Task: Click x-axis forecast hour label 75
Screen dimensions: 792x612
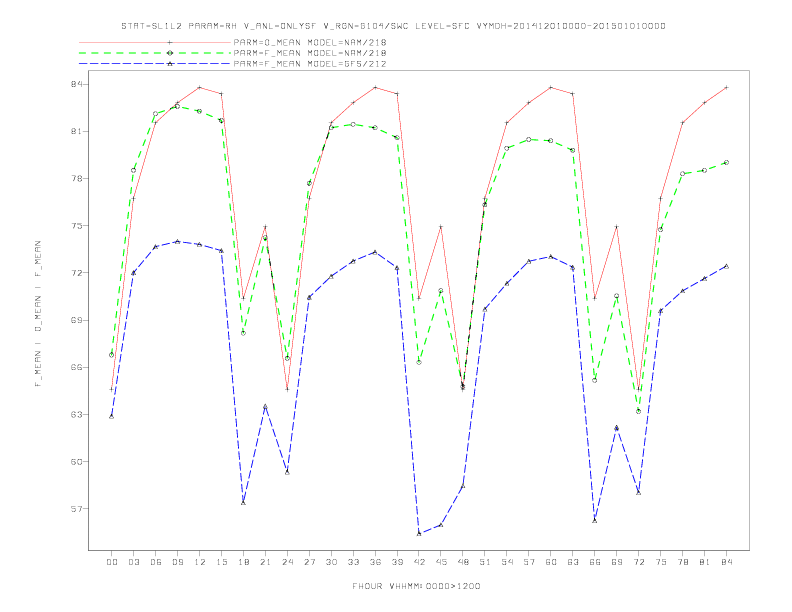Action: point(661,562)
